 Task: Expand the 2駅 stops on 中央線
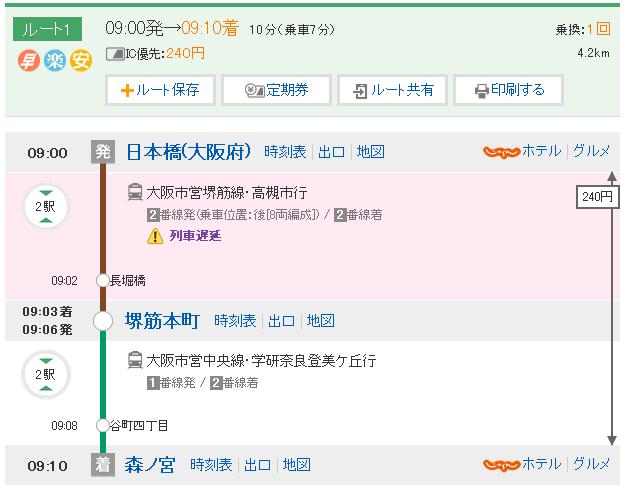coord(46,375)
